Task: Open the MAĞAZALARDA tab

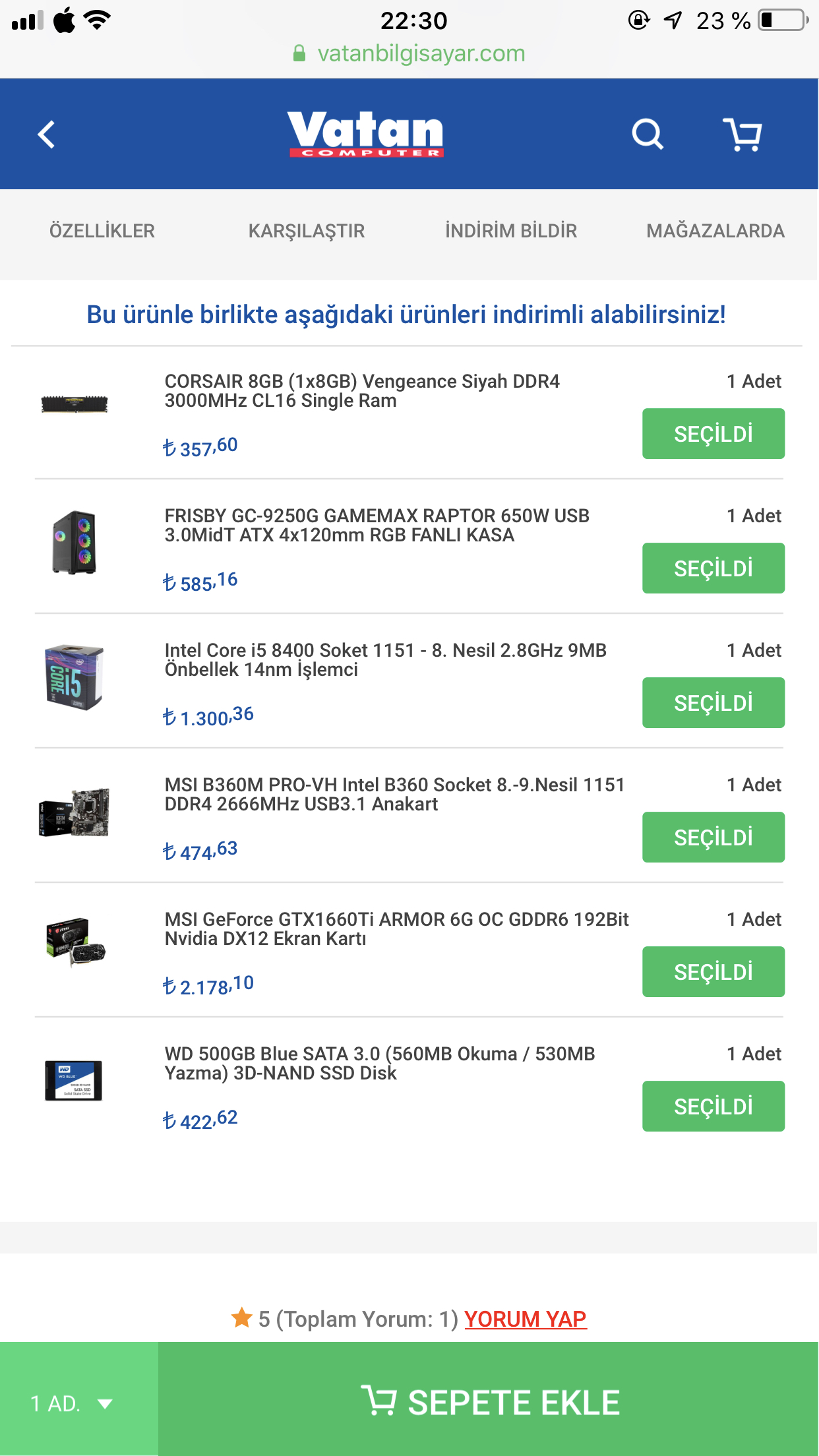Action: [715, 231]
